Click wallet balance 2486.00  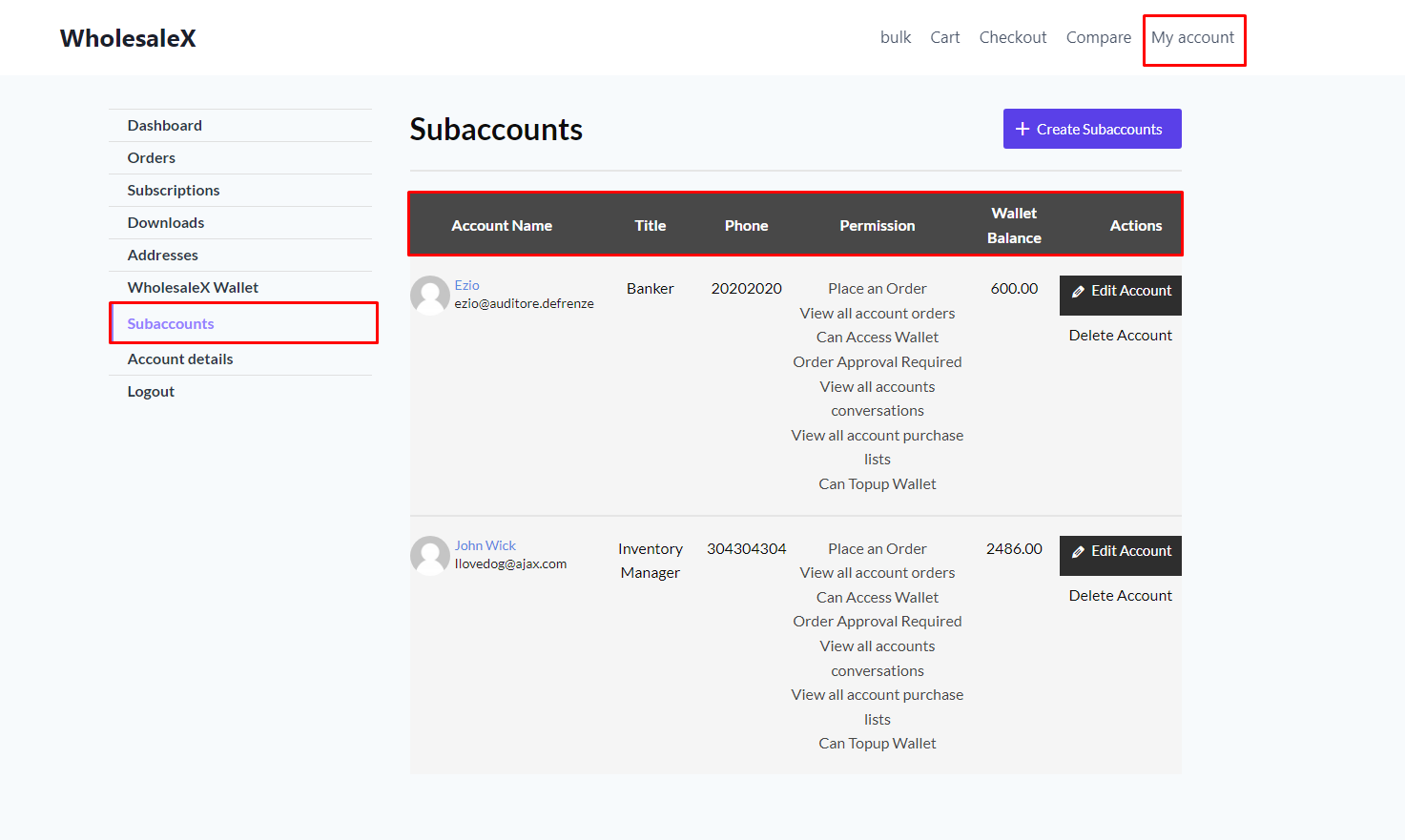click(1014, 548)
